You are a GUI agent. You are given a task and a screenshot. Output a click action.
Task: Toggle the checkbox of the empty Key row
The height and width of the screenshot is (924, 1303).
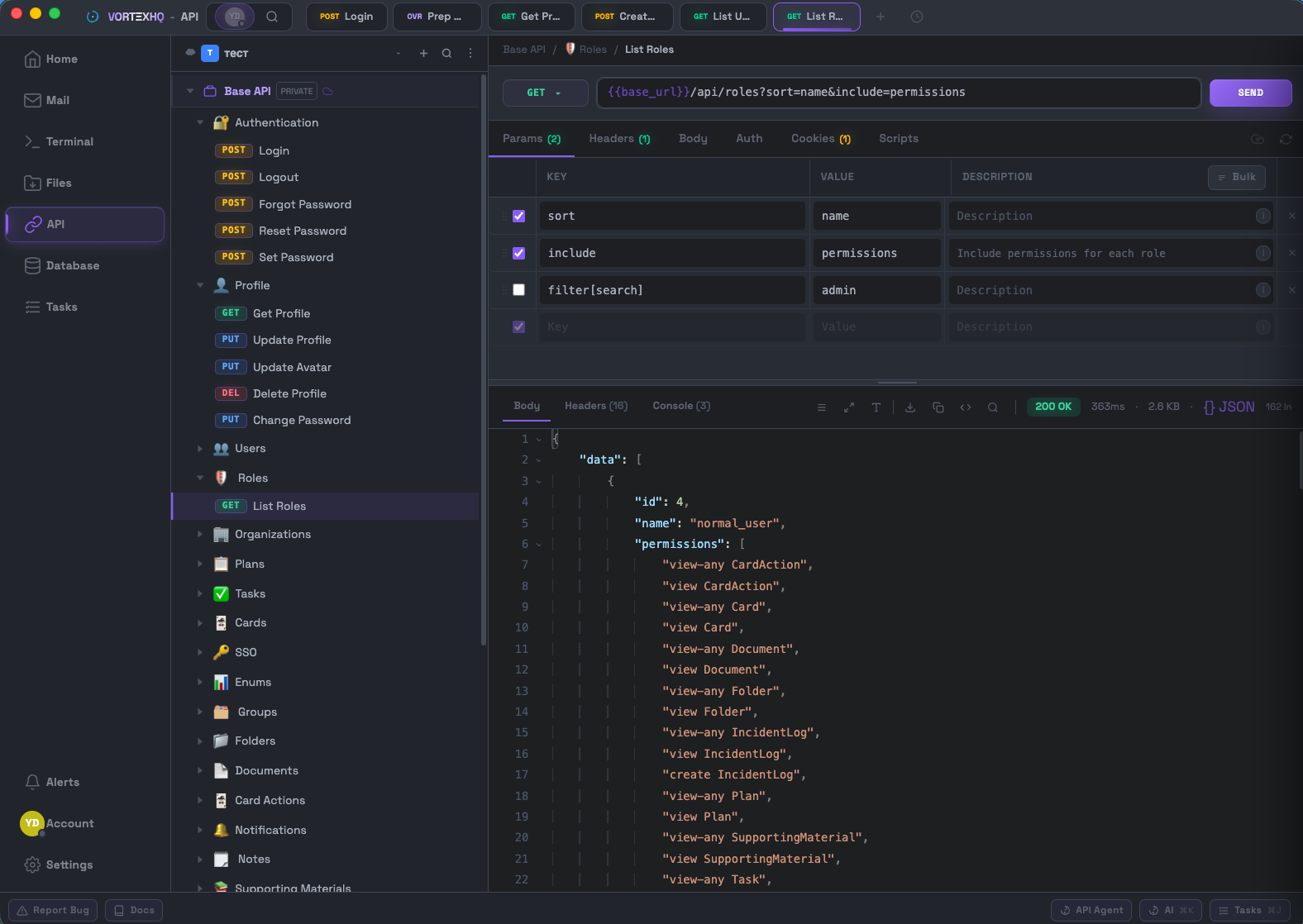coord(518,326)
